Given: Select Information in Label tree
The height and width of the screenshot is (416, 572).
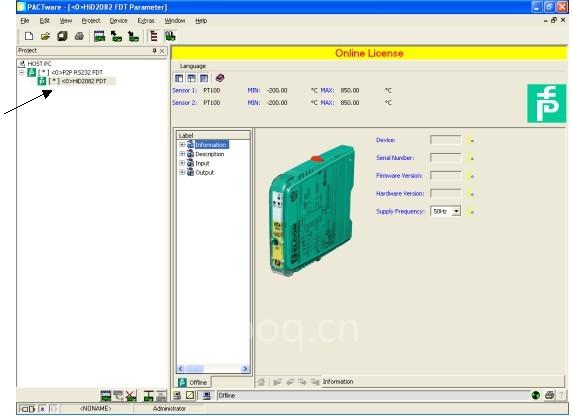Looking at the screenshot, I should (211, 145).
